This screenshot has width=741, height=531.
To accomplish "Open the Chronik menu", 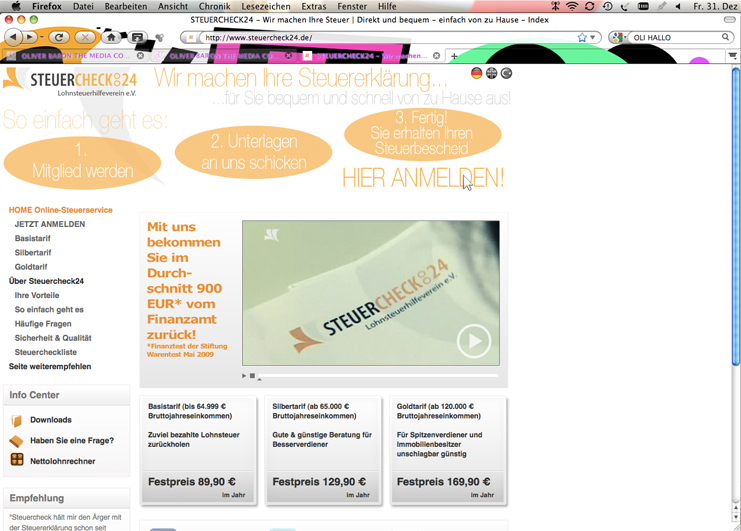I will [215, 6].
